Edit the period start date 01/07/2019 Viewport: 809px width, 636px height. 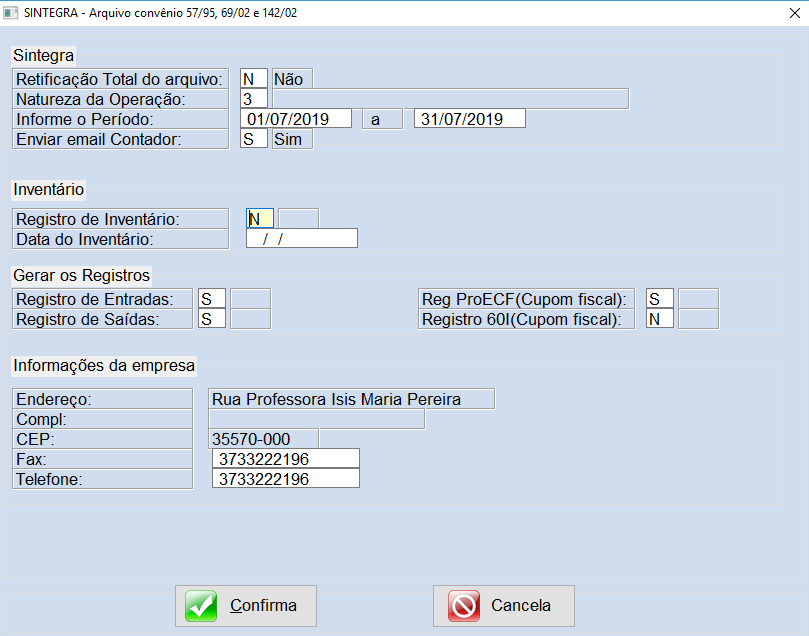pos(298,119)
